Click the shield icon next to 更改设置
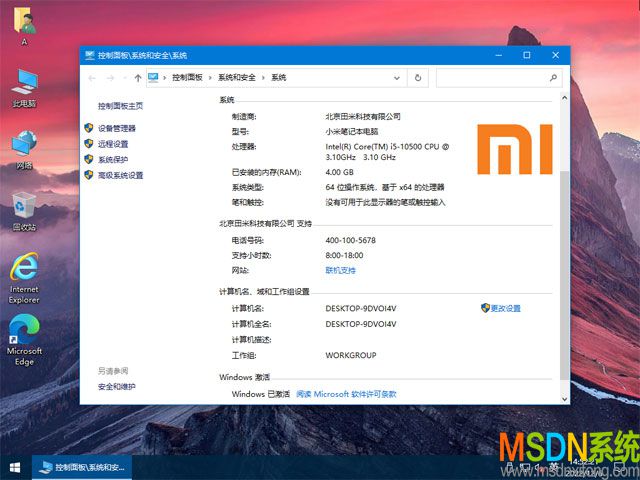 (x=485, y=308)
